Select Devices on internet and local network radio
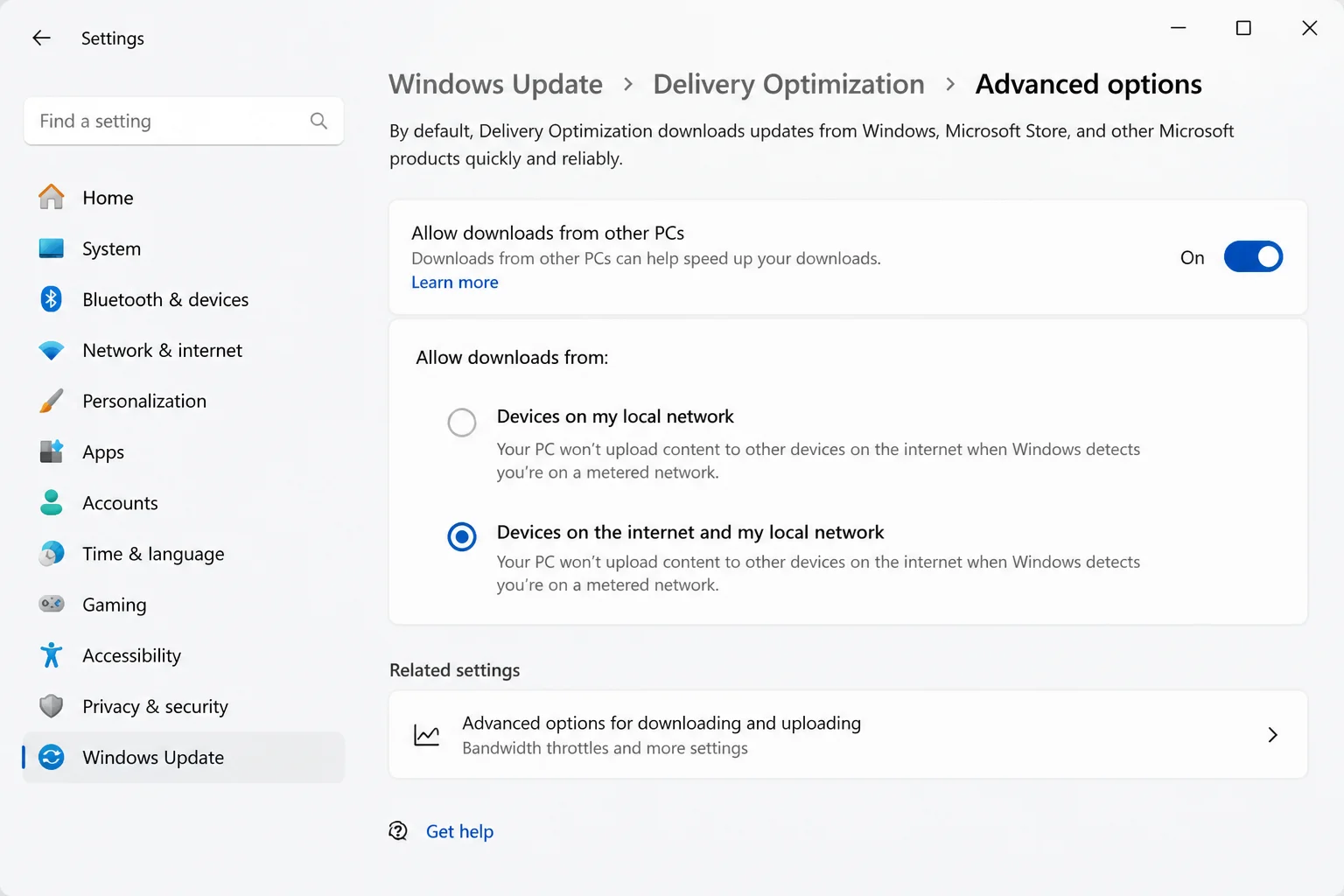Image resolution: width=1344 pixels, height=896 pixels. (x=462, y=536)
